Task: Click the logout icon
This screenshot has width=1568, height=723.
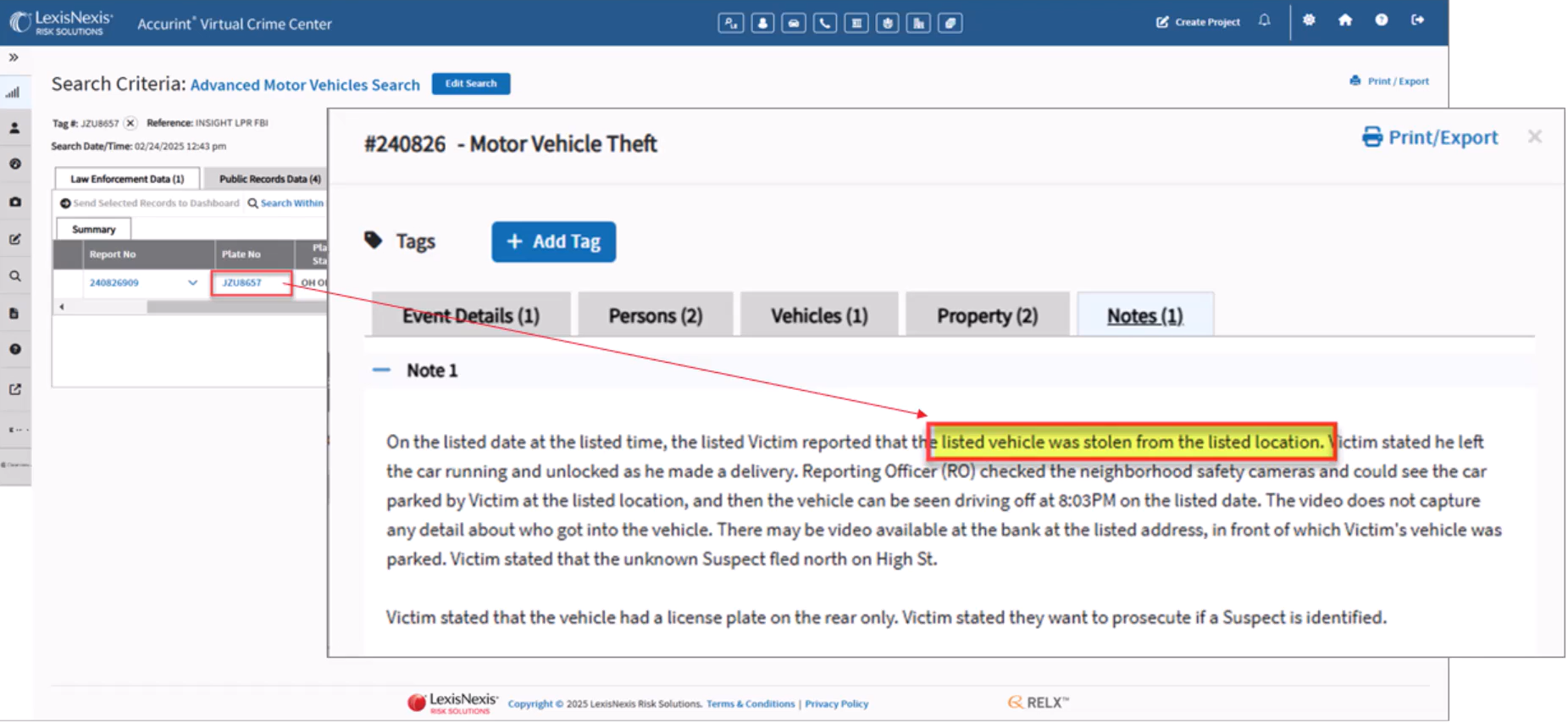Action: point(1417,19)
